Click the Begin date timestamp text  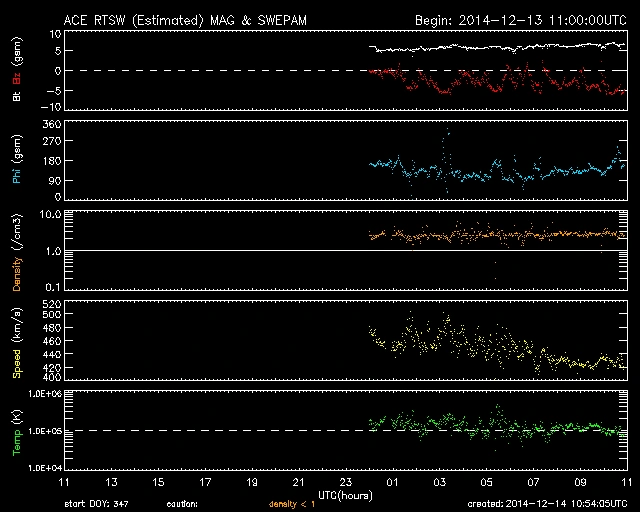(x=520, y=19)
